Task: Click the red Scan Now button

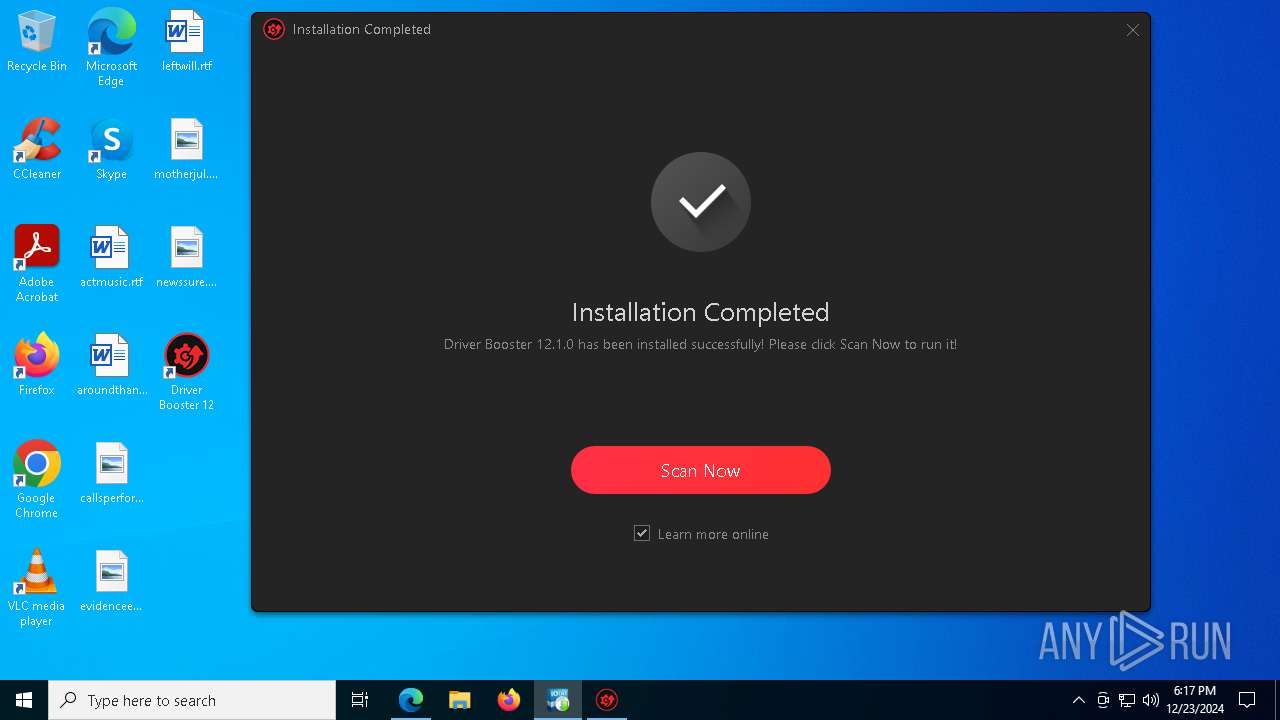Action: tap(700, 470)
